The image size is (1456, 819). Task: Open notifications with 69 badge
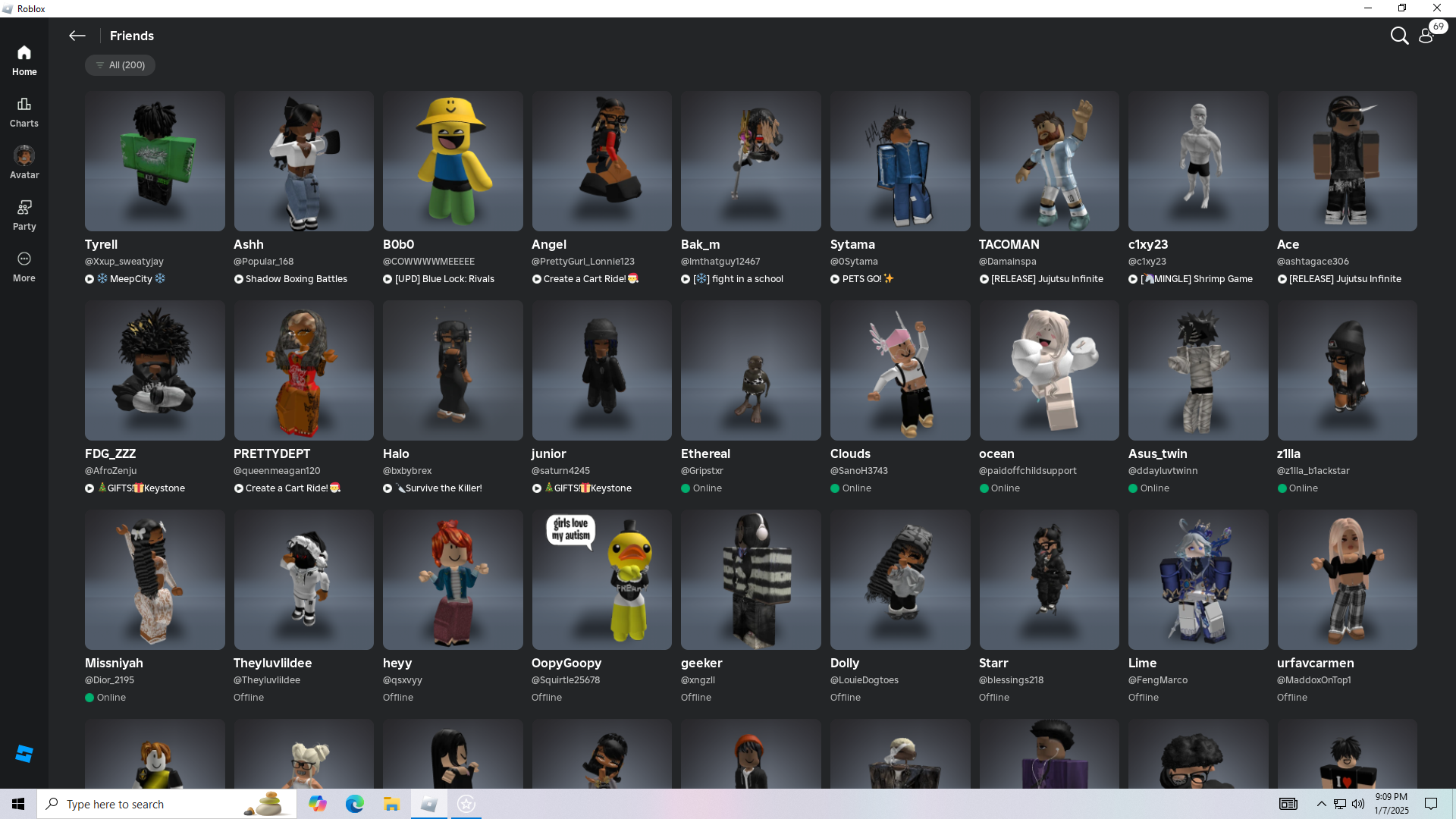(x=1427, y=36)
